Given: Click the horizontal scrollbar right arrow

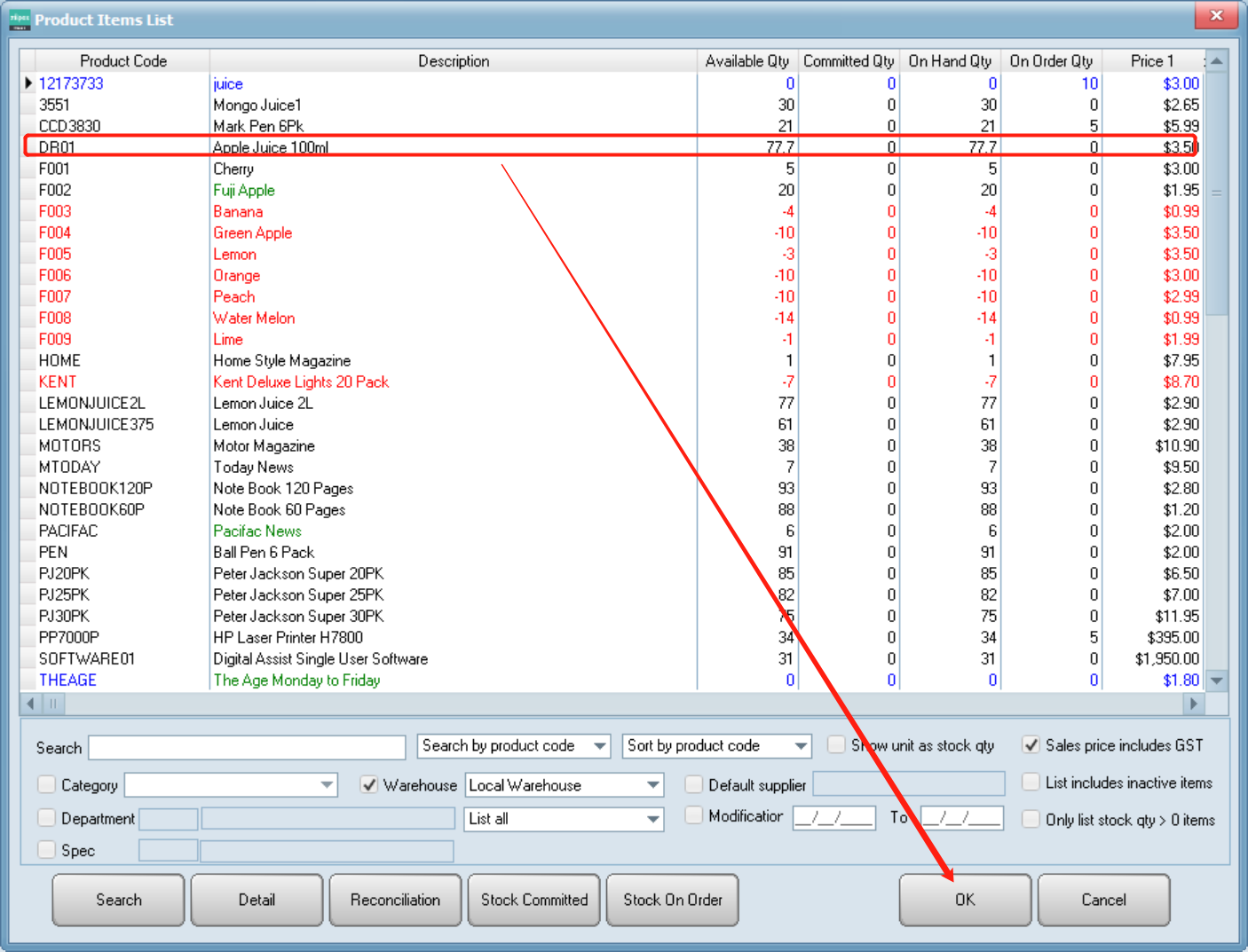Looking at the screenshot, I should click(x=1193, y=704).
